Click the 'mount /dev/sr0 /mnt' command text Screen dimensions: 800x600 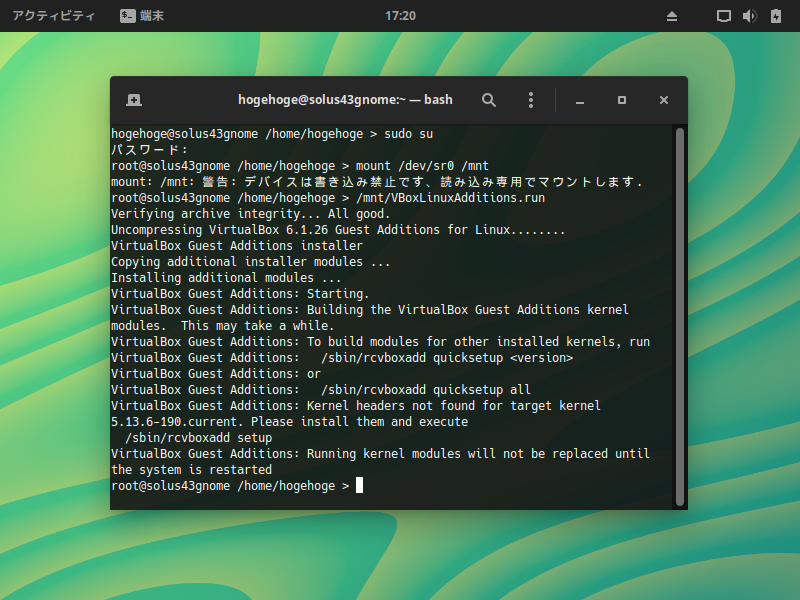click(x=422, y=166)
